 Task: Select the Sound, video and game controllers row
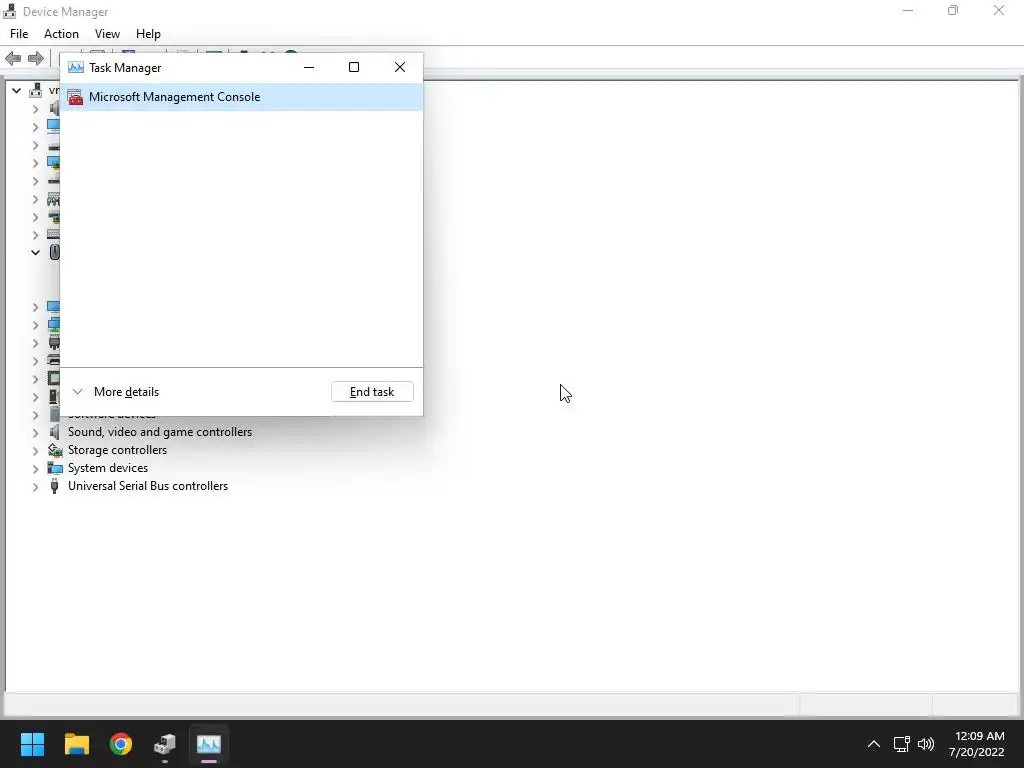point(159,432)
